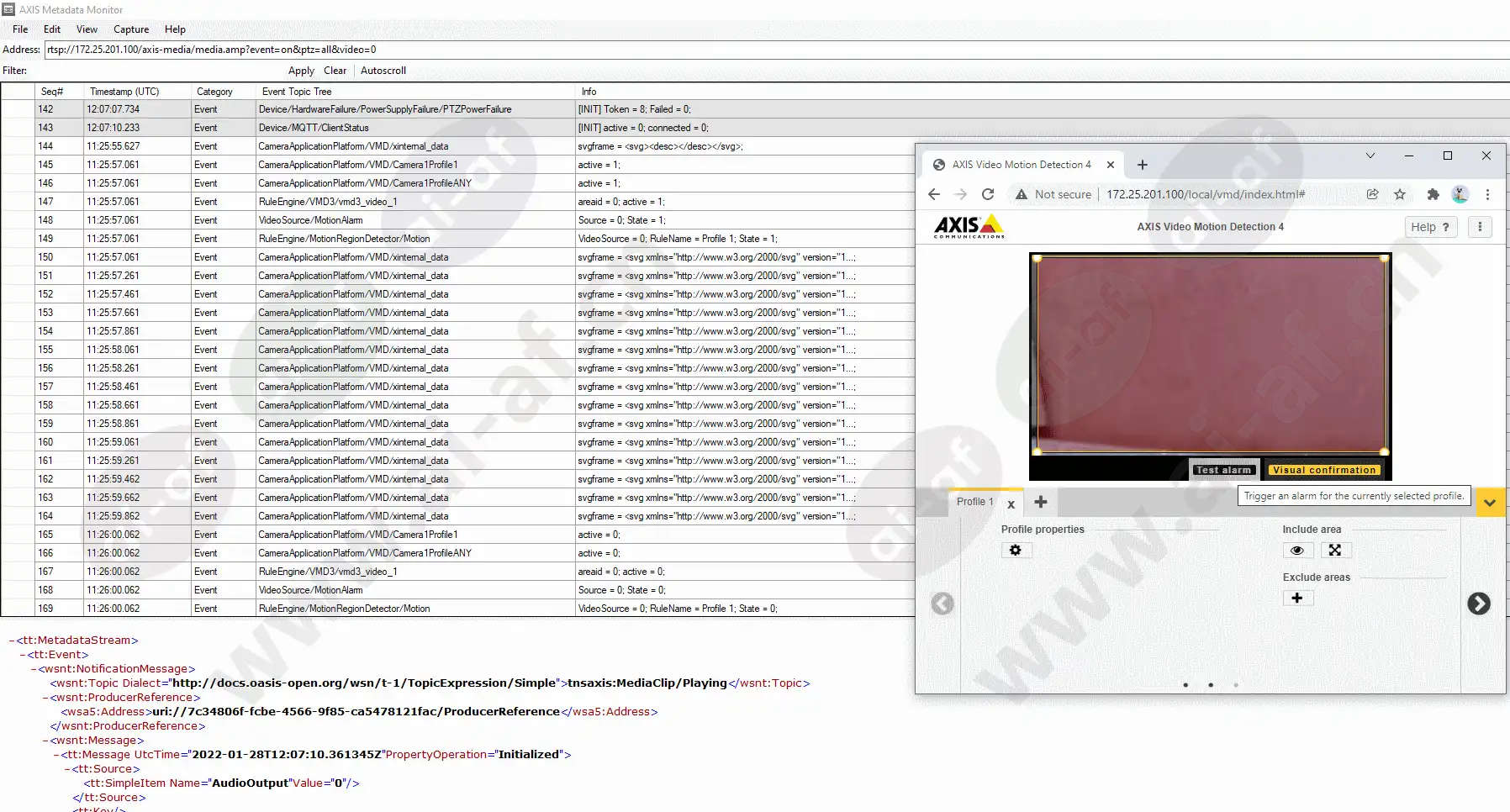
Task: Collapse the tt:MetadataStream XML node
Action: (12, 641)
